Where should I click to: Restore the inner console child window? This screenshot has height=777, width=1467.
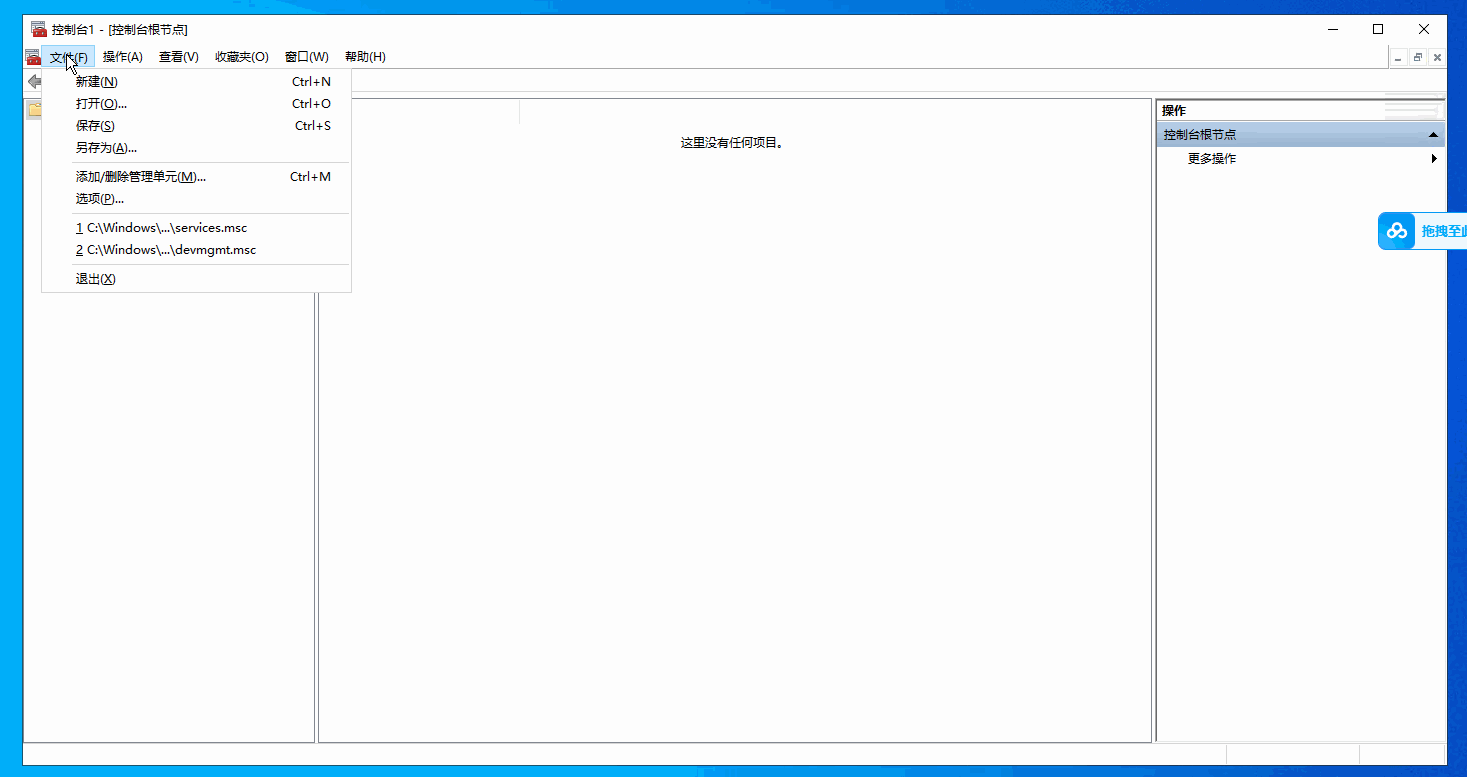[1418, 58]
